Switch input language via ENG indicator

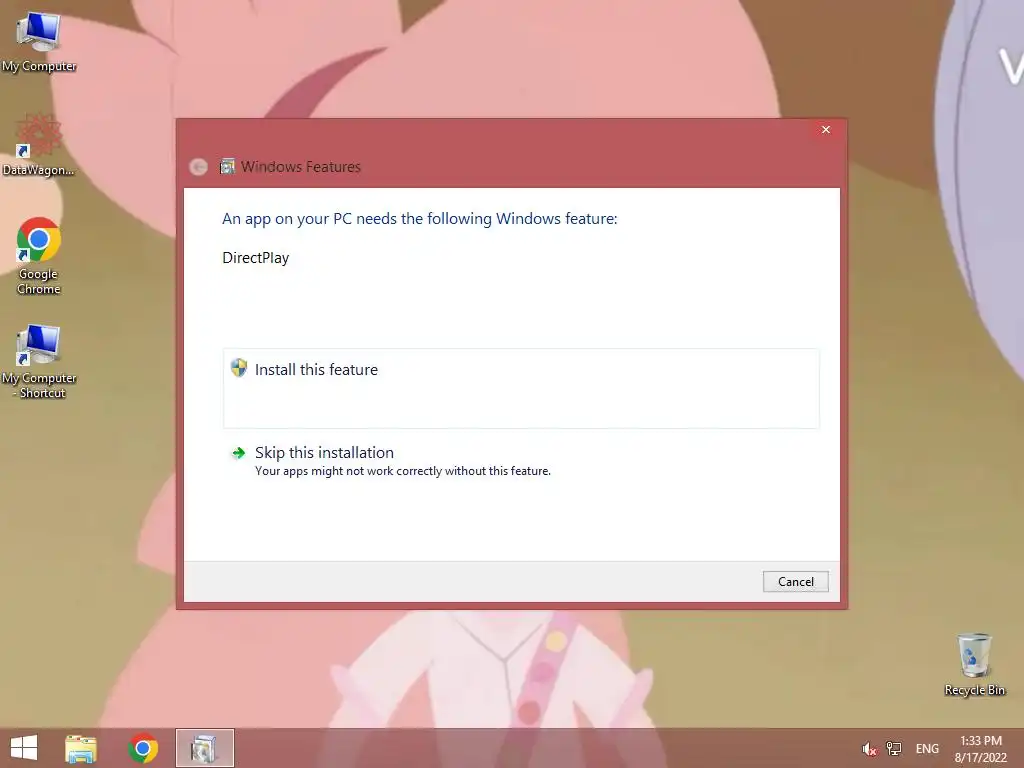pyautogui.click(x=927, y=749)
